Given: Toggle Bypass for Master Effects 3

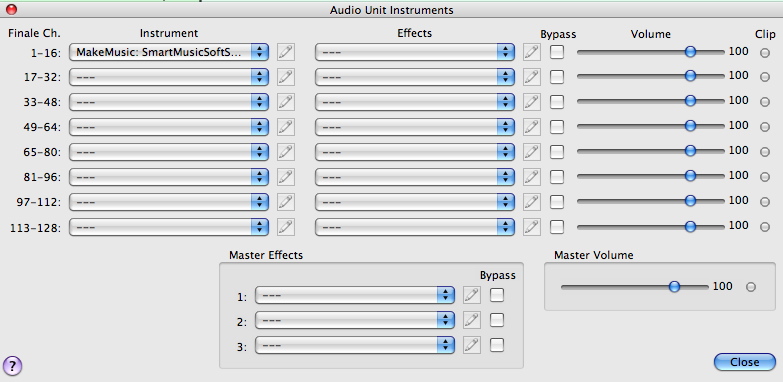Looking at the screenshot, I should point(497,345).
